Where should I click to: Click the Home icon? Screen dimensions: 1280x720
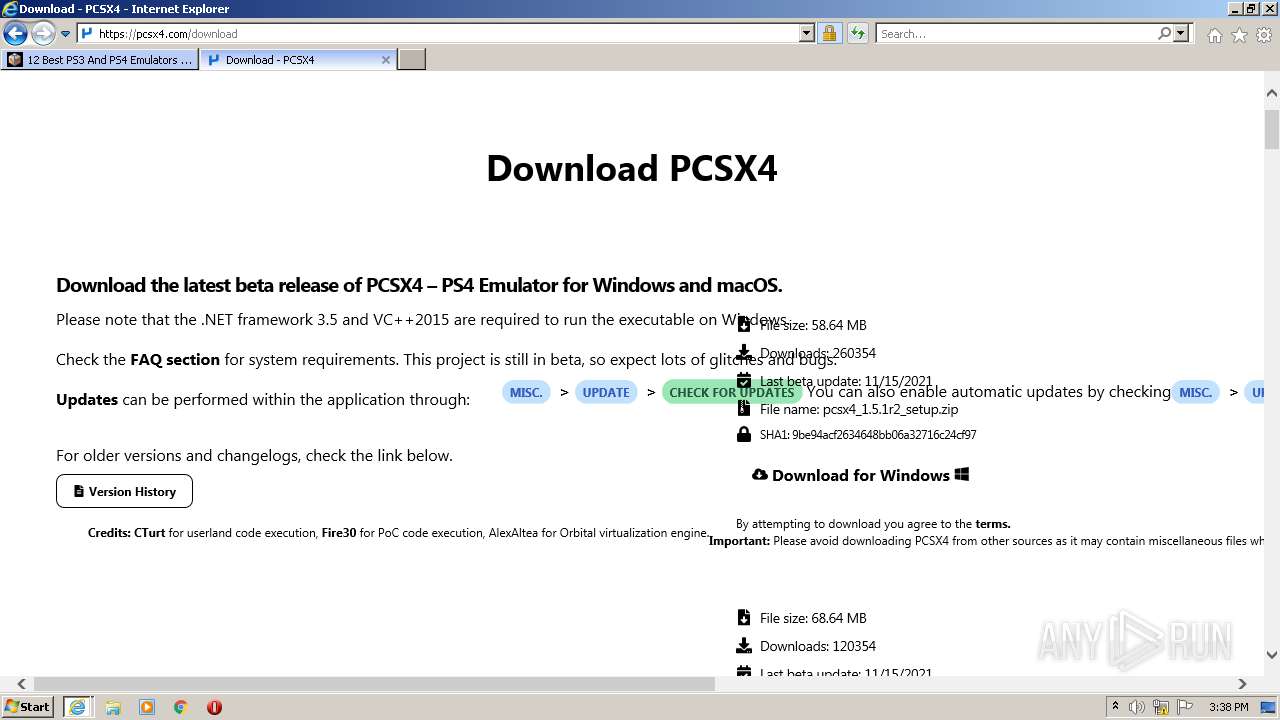[1214, 35]
